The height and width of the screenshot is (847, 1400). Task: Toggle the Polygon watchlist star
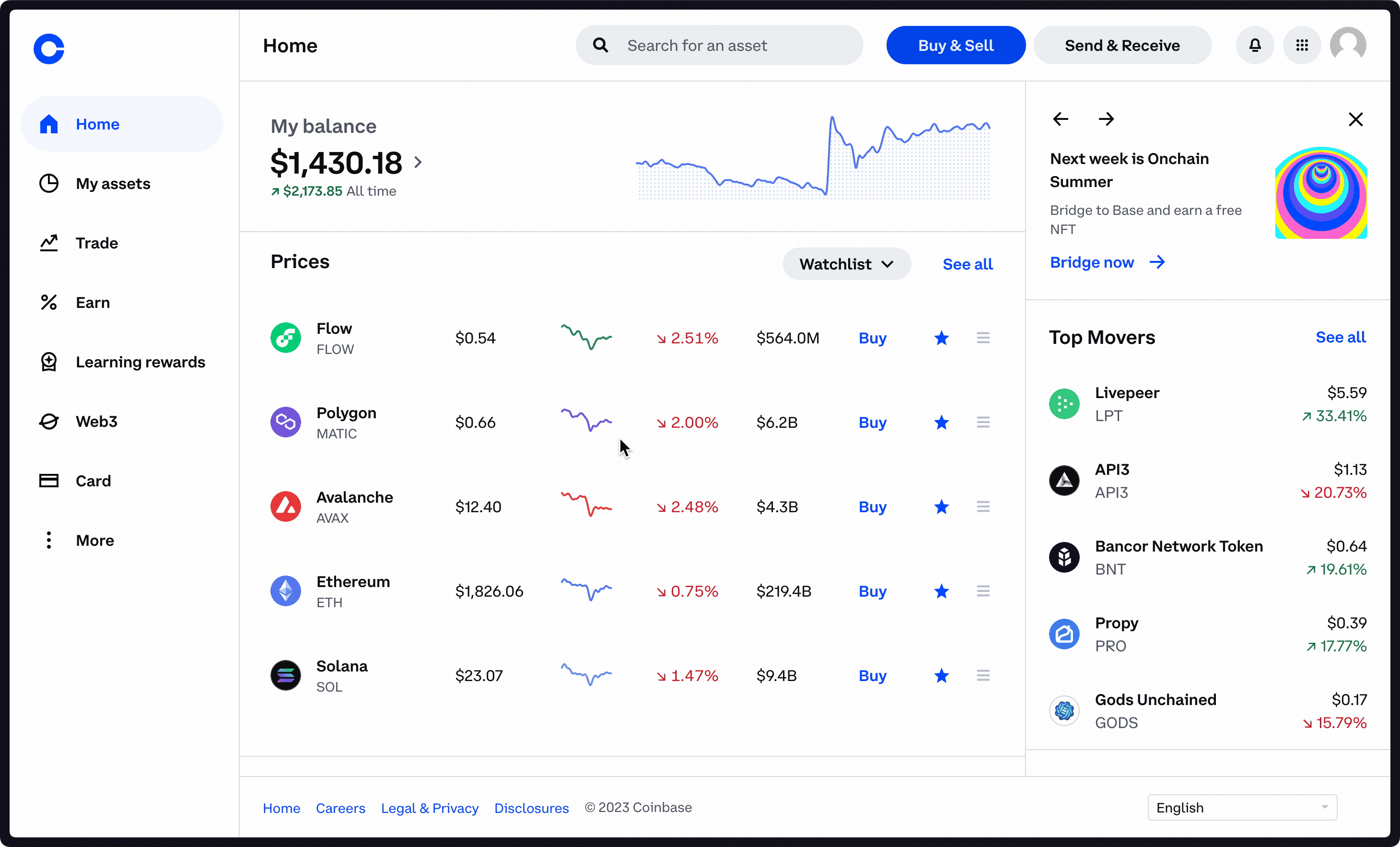941,423
